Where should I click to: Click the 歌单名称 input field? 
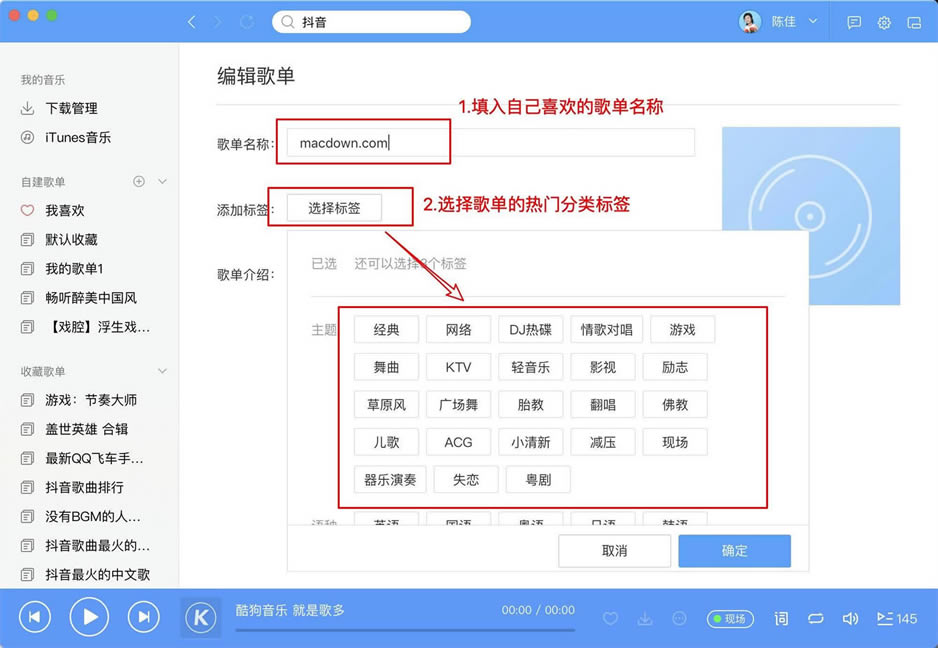490,143
